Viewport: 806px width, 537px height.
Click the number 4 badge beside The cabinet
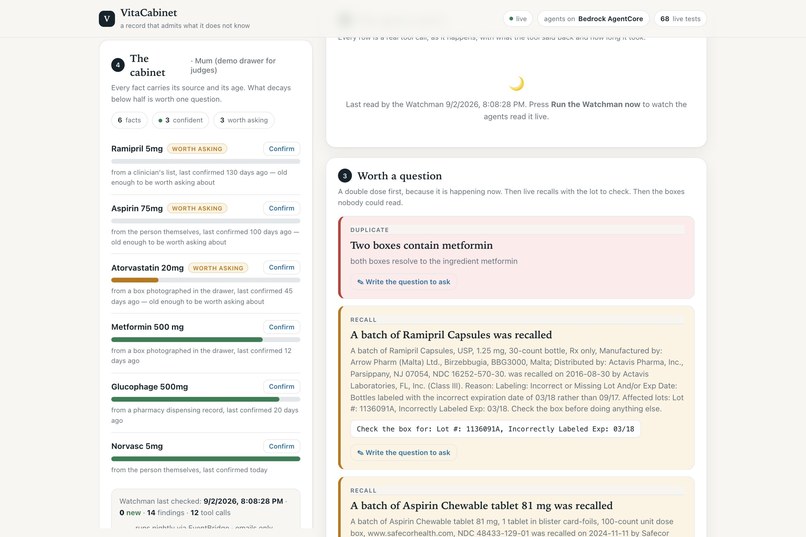coord(118,65)
